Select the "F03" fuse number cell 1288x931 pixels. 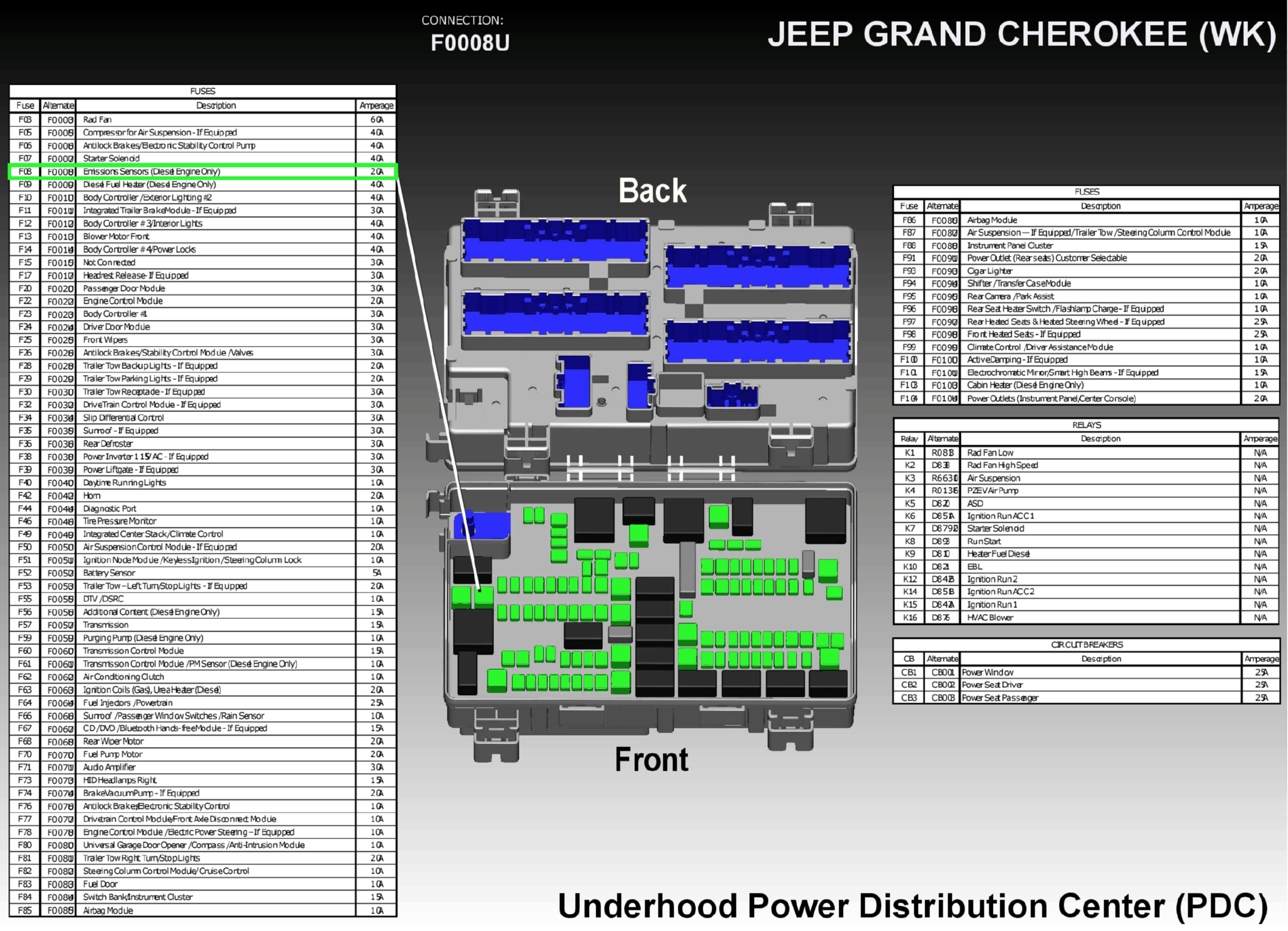pos(25,120)
